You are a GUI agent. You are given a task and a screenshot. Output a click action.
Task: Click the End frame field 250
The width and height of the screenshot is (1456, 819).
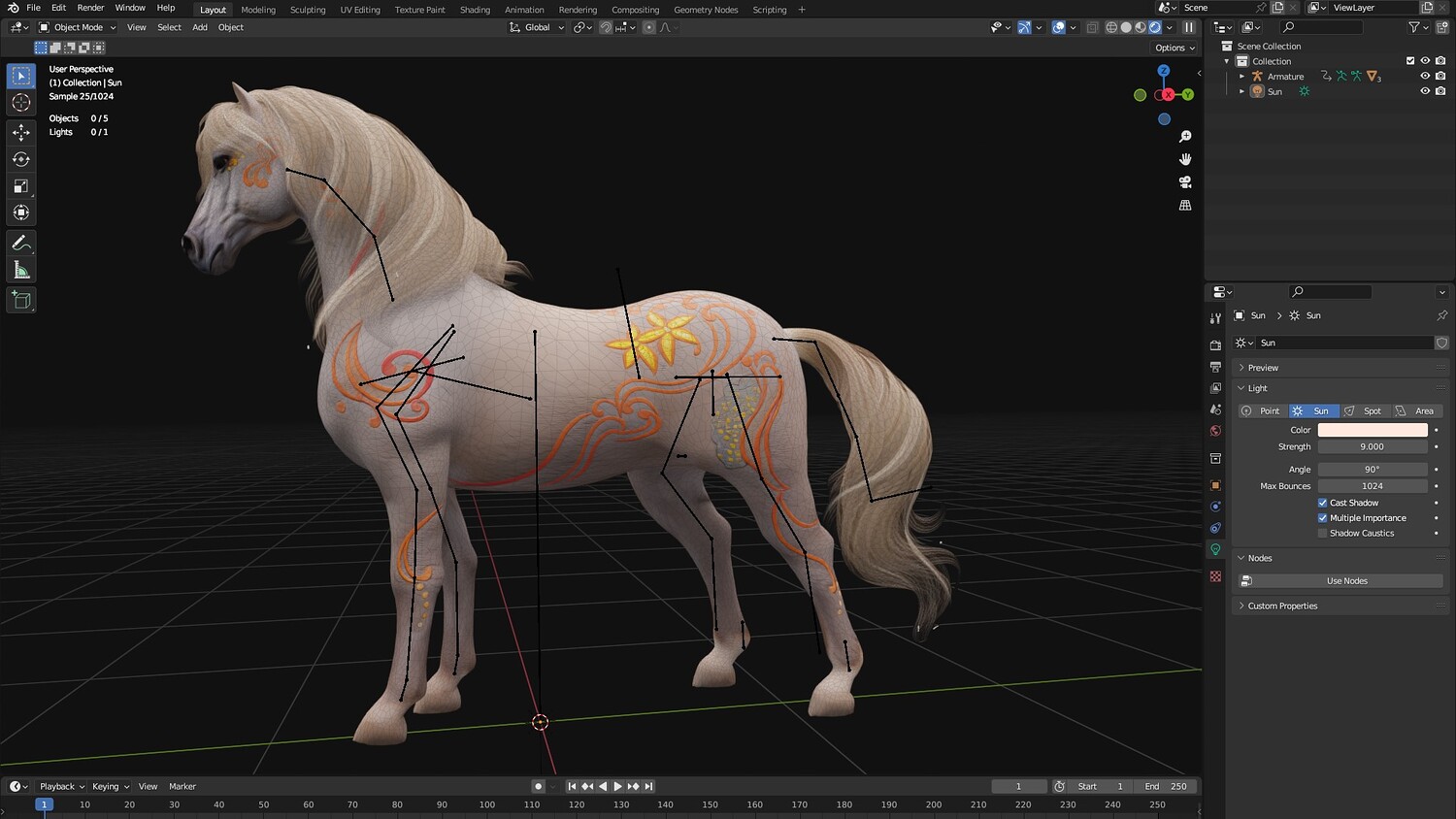[1167, 786]
